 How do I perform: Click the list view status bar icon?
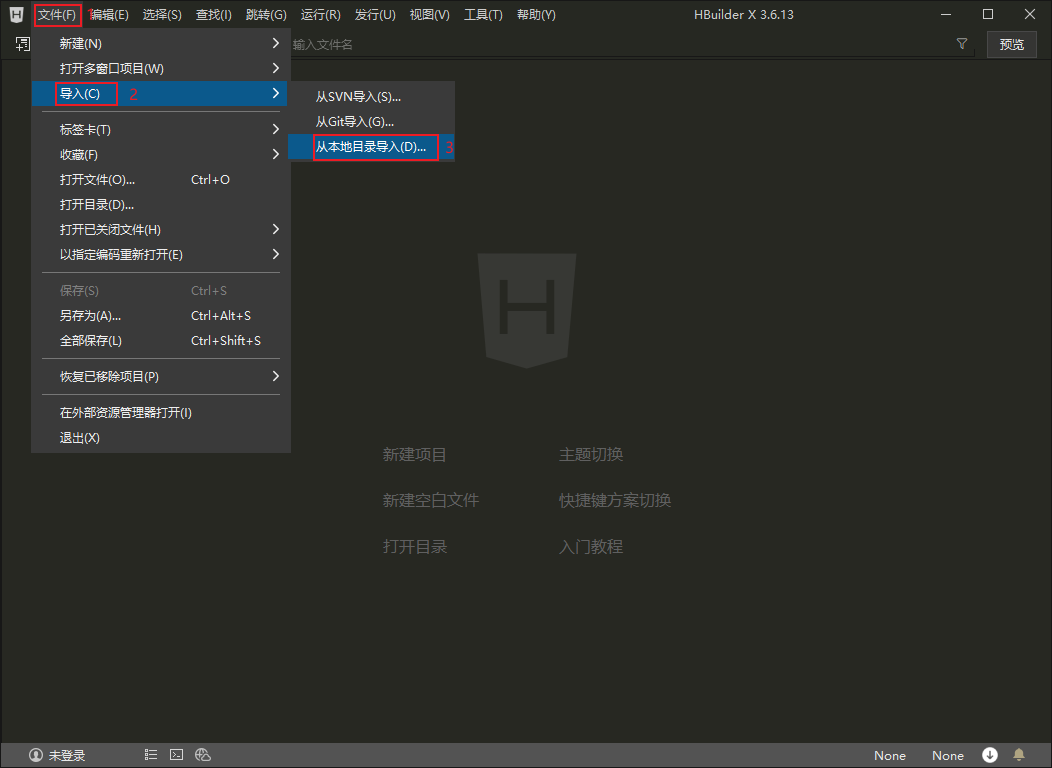(151, 755)
